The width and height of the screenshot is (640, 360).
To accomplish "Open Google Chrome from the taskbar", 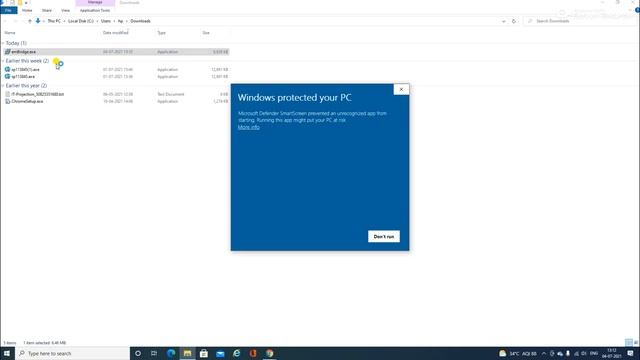I will click(x=269, y=353).
